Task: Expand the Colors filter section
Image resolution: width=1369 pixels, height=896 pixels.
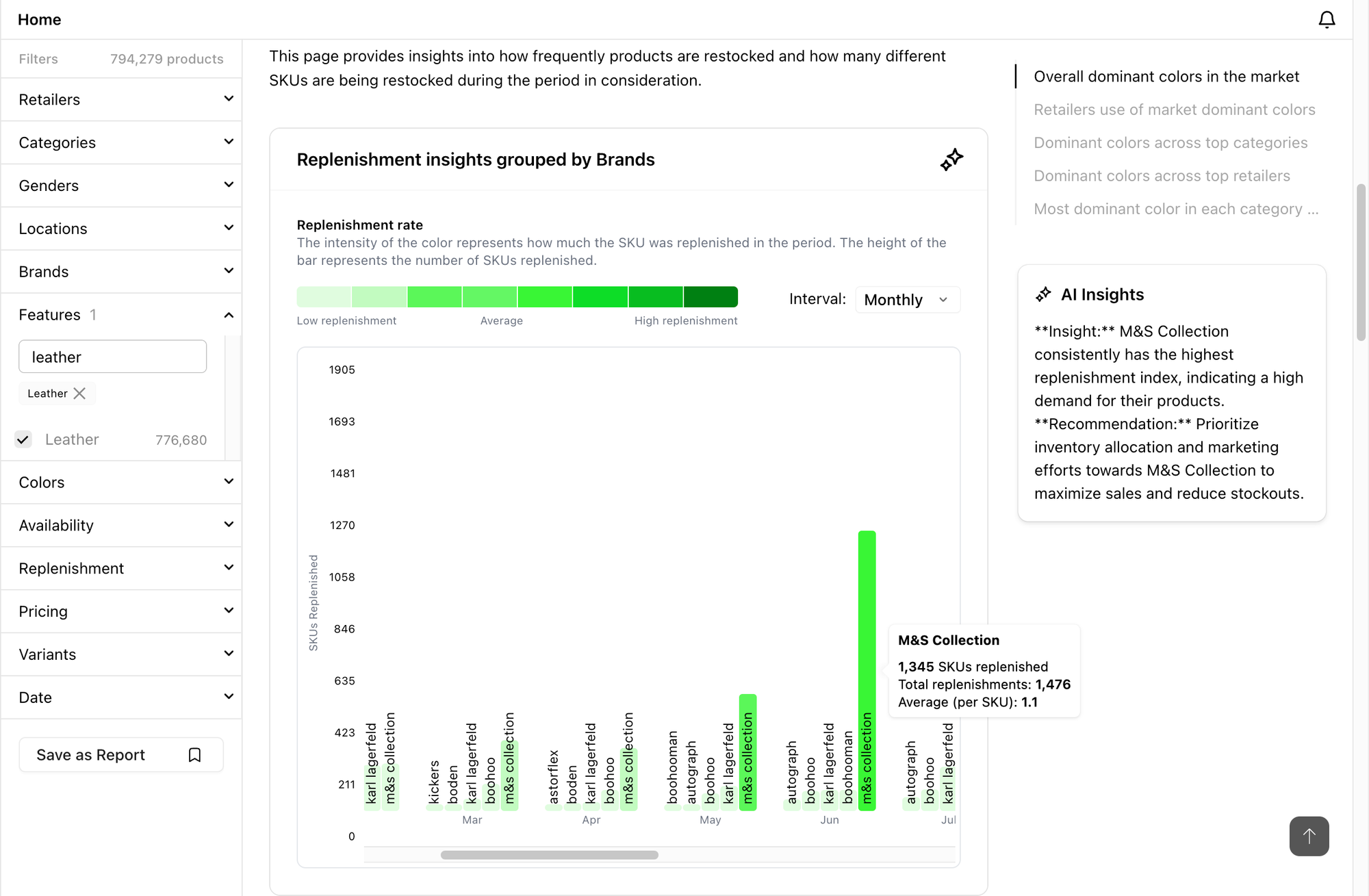Action: (x=122, y=482)
